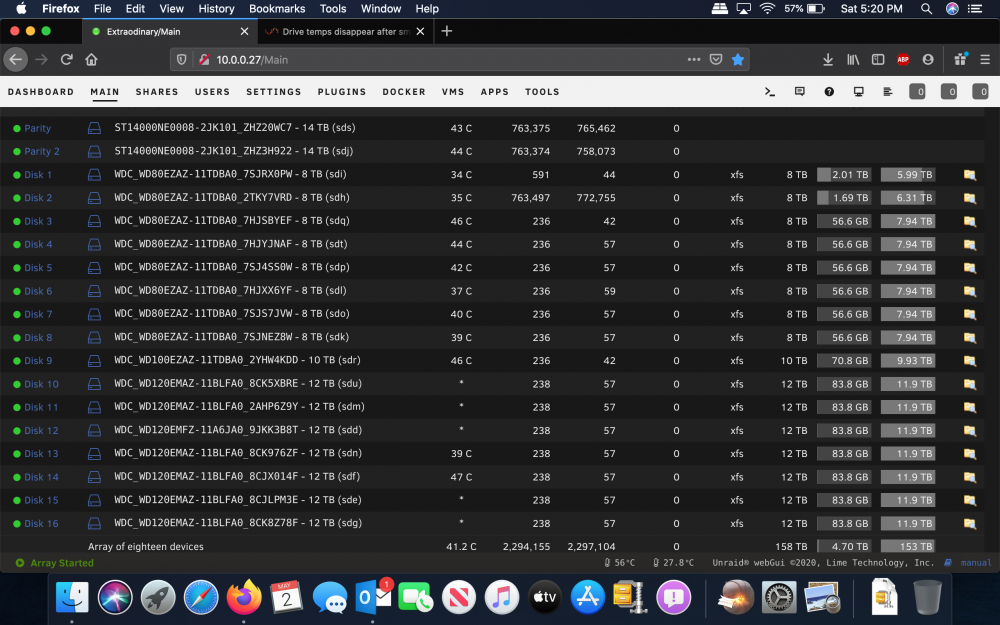
Task: Click Disk 2 free space bar 6.31 TB
Action: [x=908, y=198]
